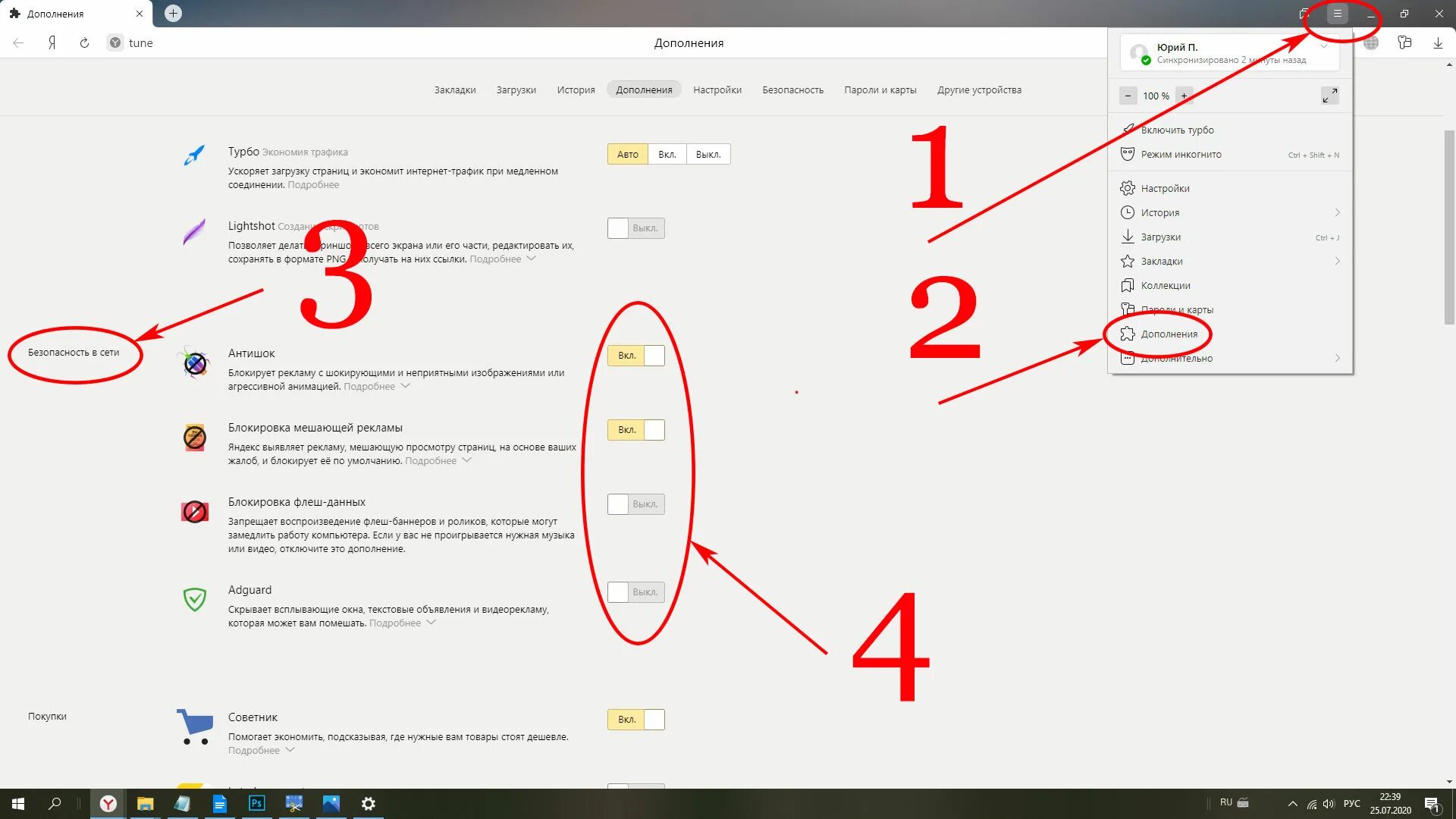Open Photos app on the taskbar
Image resolution: width=1456 pixels, height=819 pixels.
click(x=331, y=804)
